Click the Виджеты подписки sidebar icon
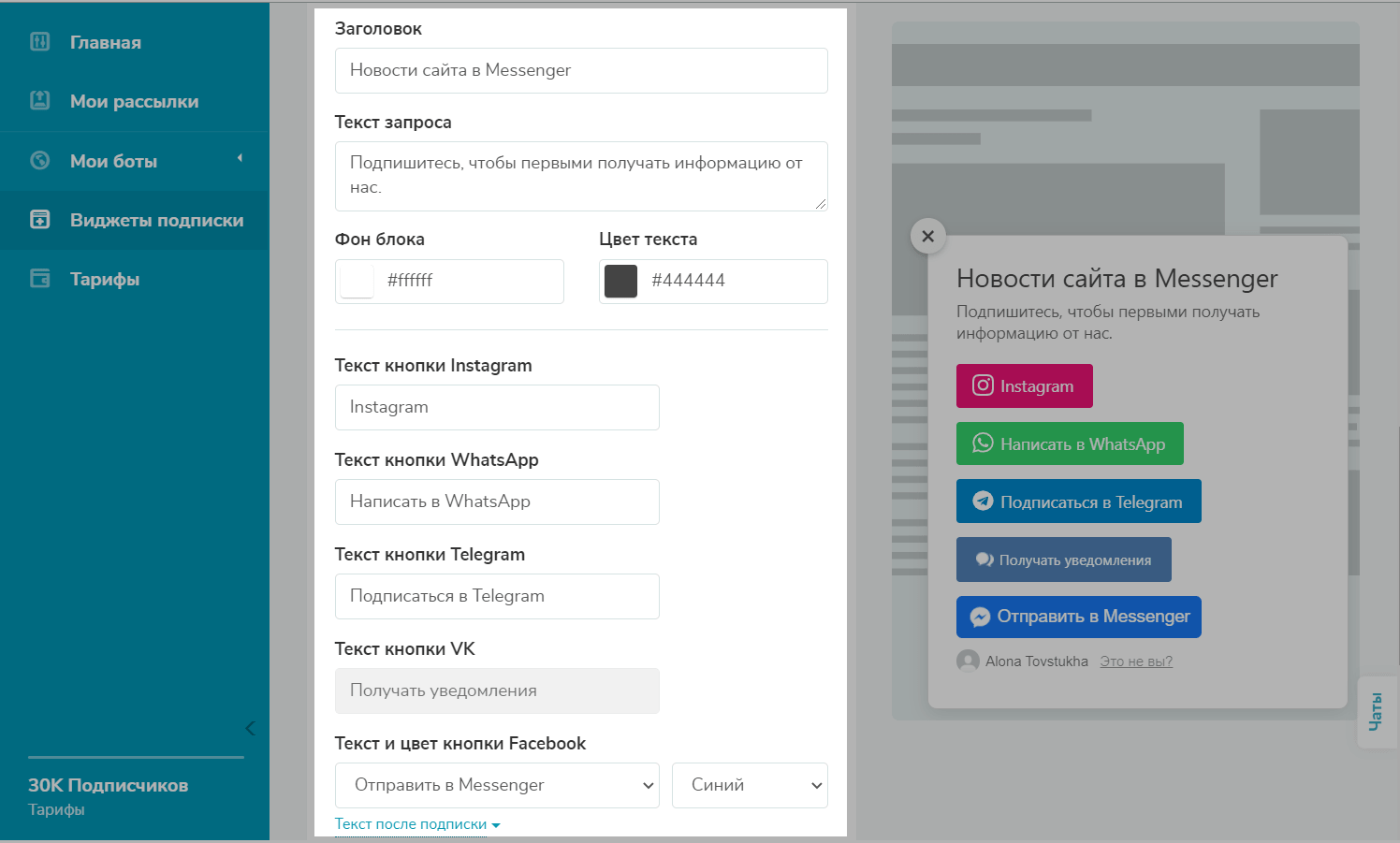Screen dimensions: 1400x843 click(39, 219)
